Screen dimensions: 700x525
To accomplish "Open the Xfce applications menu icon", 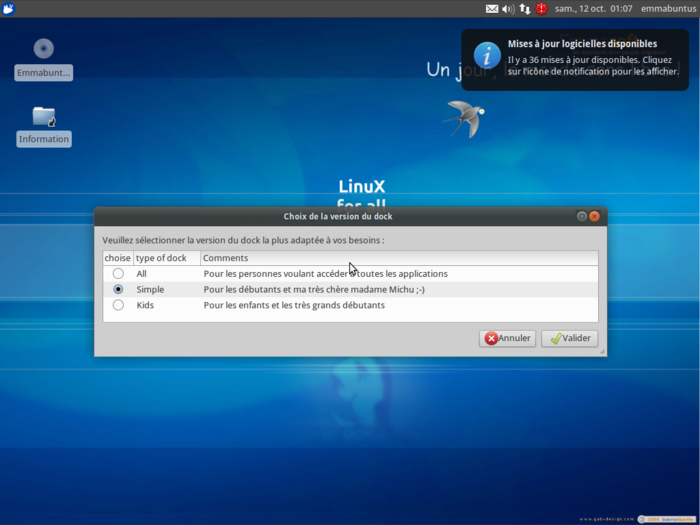I will (9, 9).
